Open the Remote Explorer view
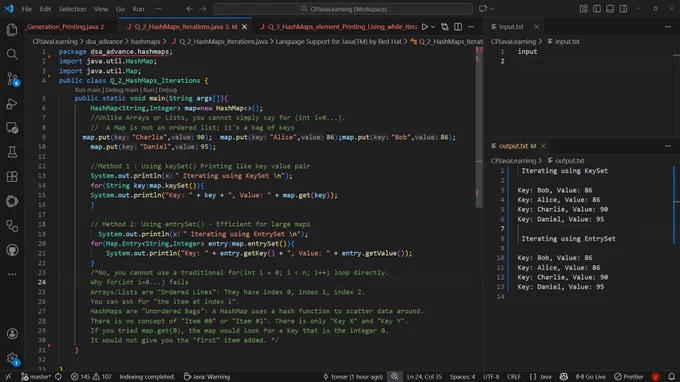The height and width of the screenshot is (382, 680). [12, 128]
